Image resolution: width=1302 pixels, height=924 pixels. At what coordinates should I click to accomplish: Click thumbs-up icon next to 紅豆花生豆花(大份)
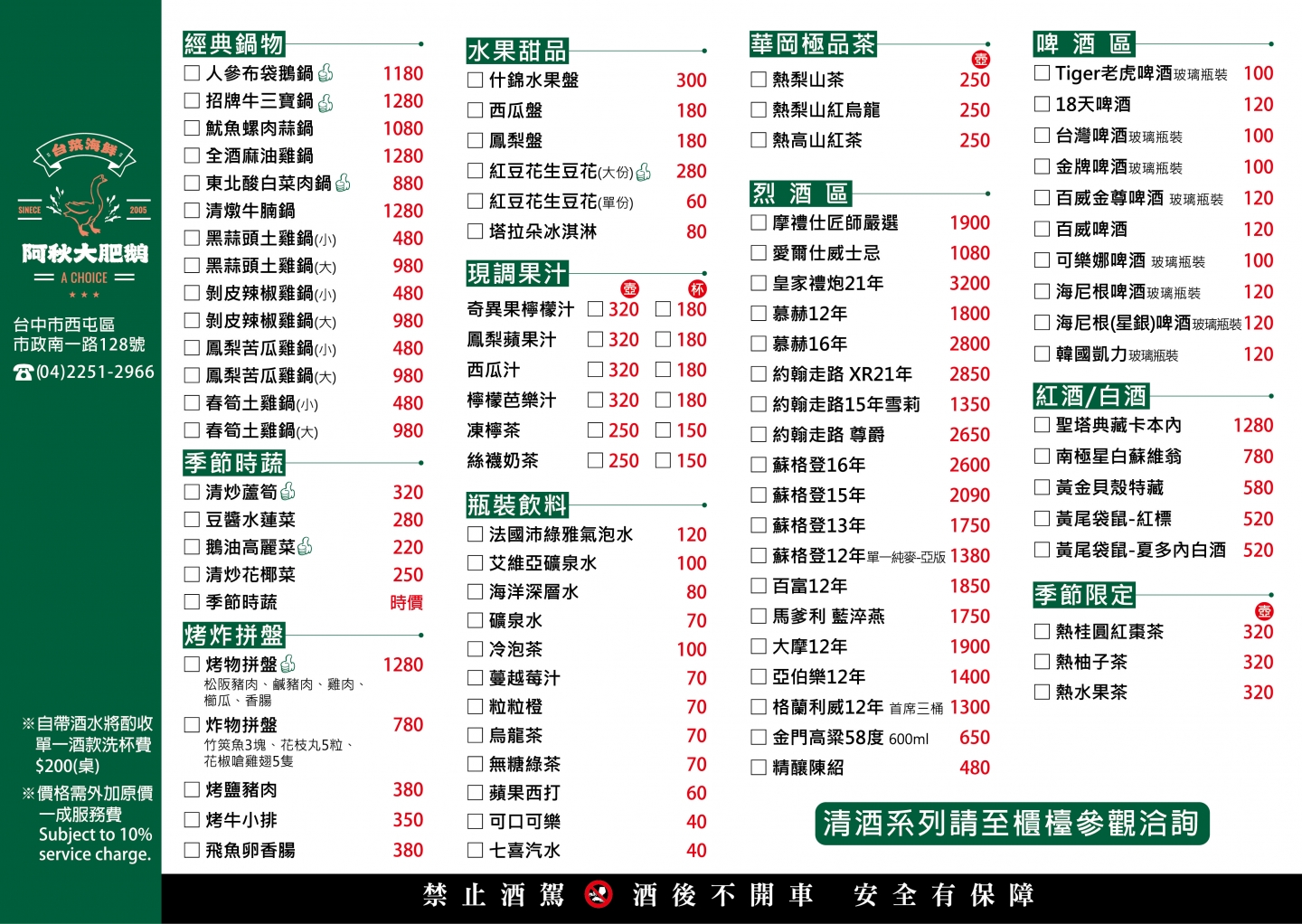point(644,171)
